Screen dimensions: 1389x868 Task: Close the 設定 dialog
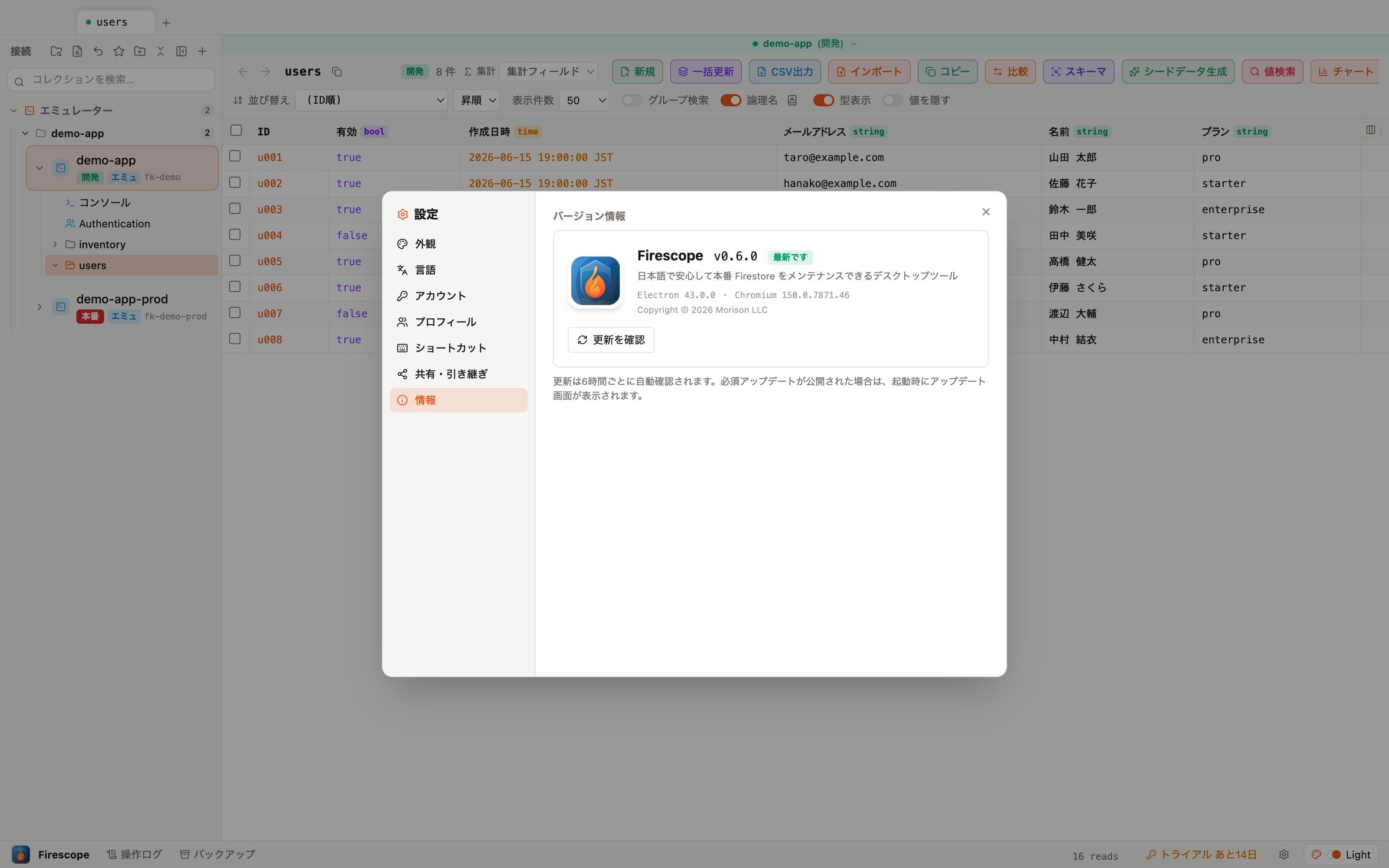pos(985,212)
